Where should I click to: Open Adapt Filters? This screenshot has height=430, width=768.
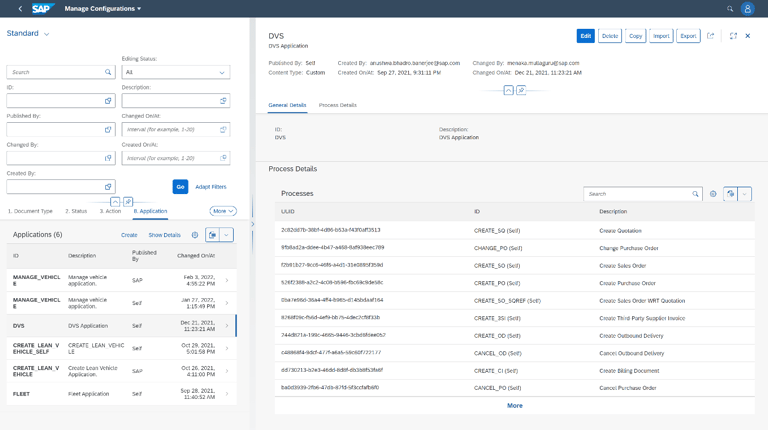211,187
